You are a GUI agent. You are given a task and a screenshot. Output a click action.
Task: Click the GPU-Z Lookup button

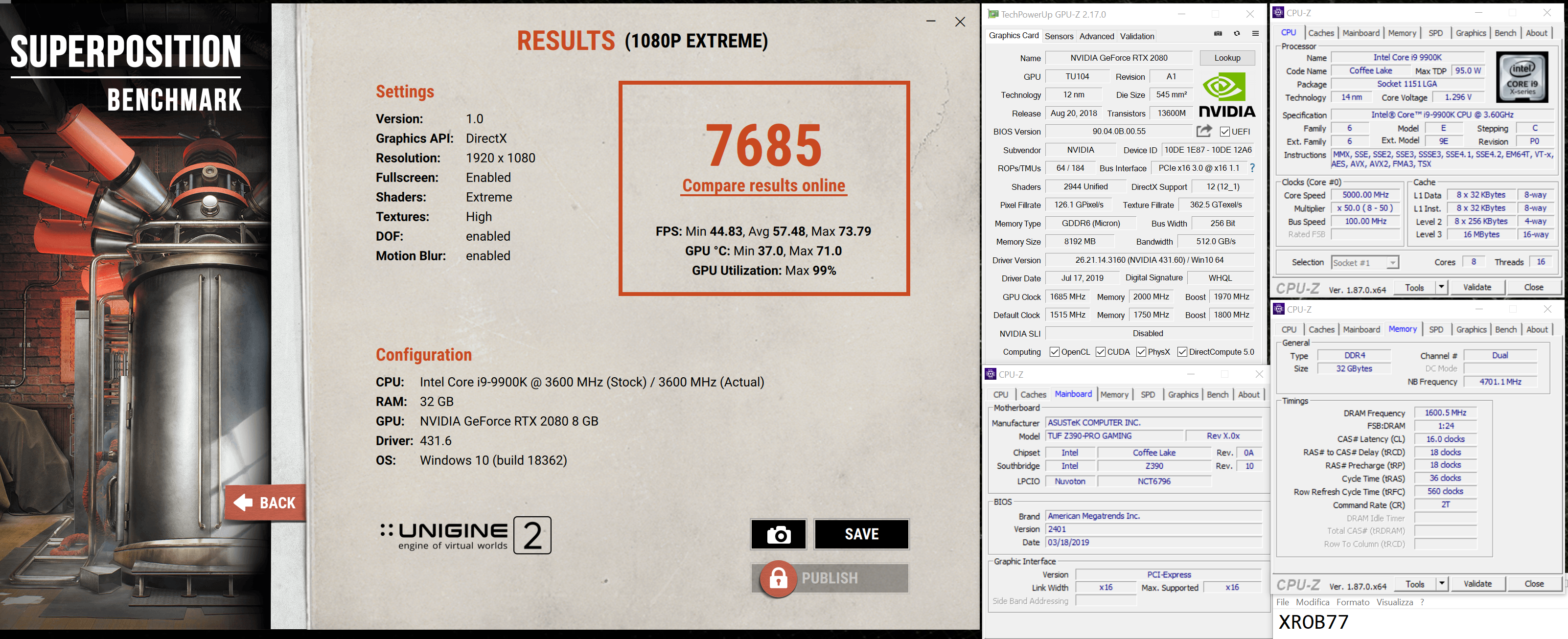pyautogui.click(x=1227, y=58)
